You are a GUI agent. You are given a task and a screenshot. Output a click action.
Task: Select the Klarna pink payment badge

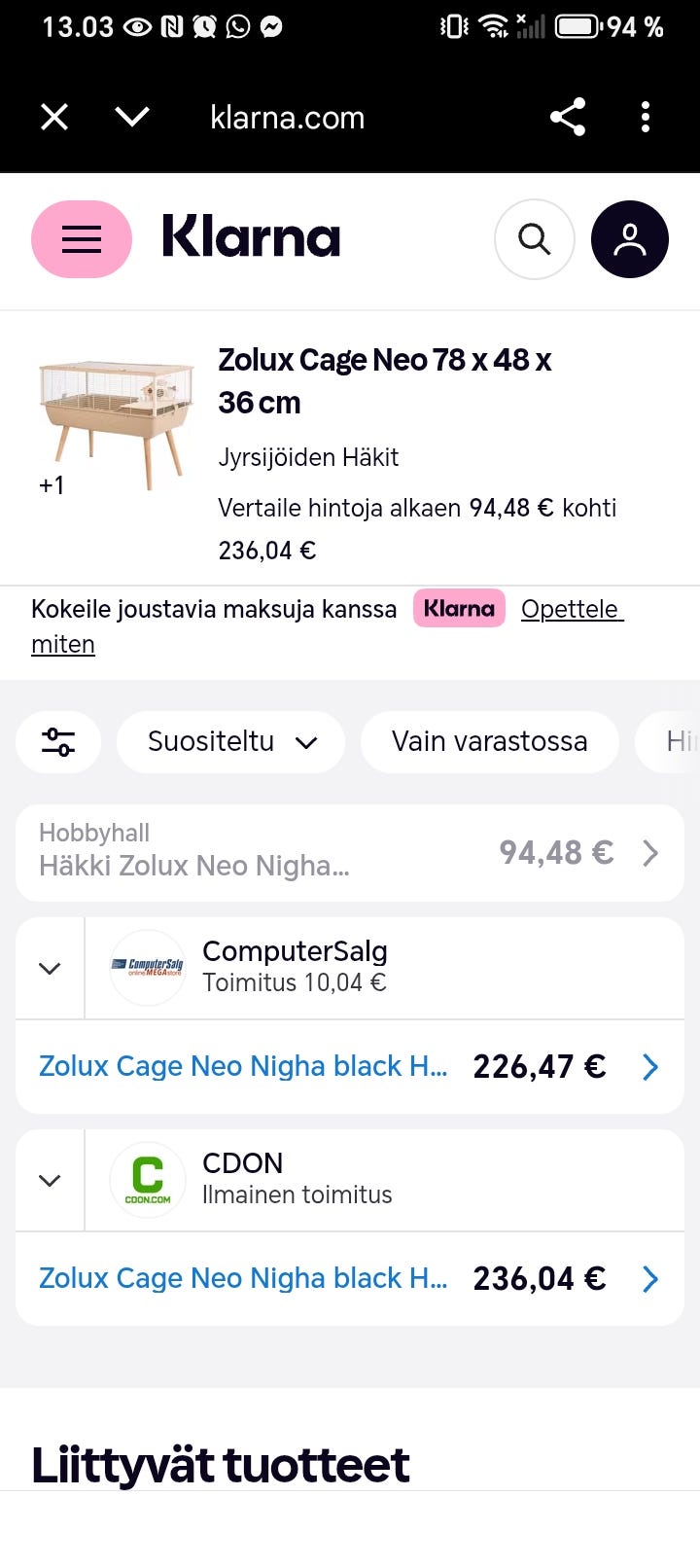click(x=458, y=608)
